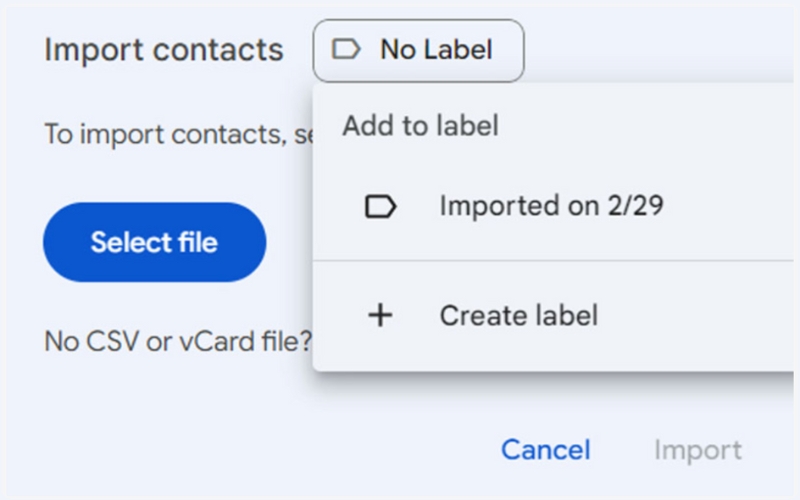This screenshot has width=800, height=500.
Task: Click the label icon in No Label chip
Action: click(346, 50)
